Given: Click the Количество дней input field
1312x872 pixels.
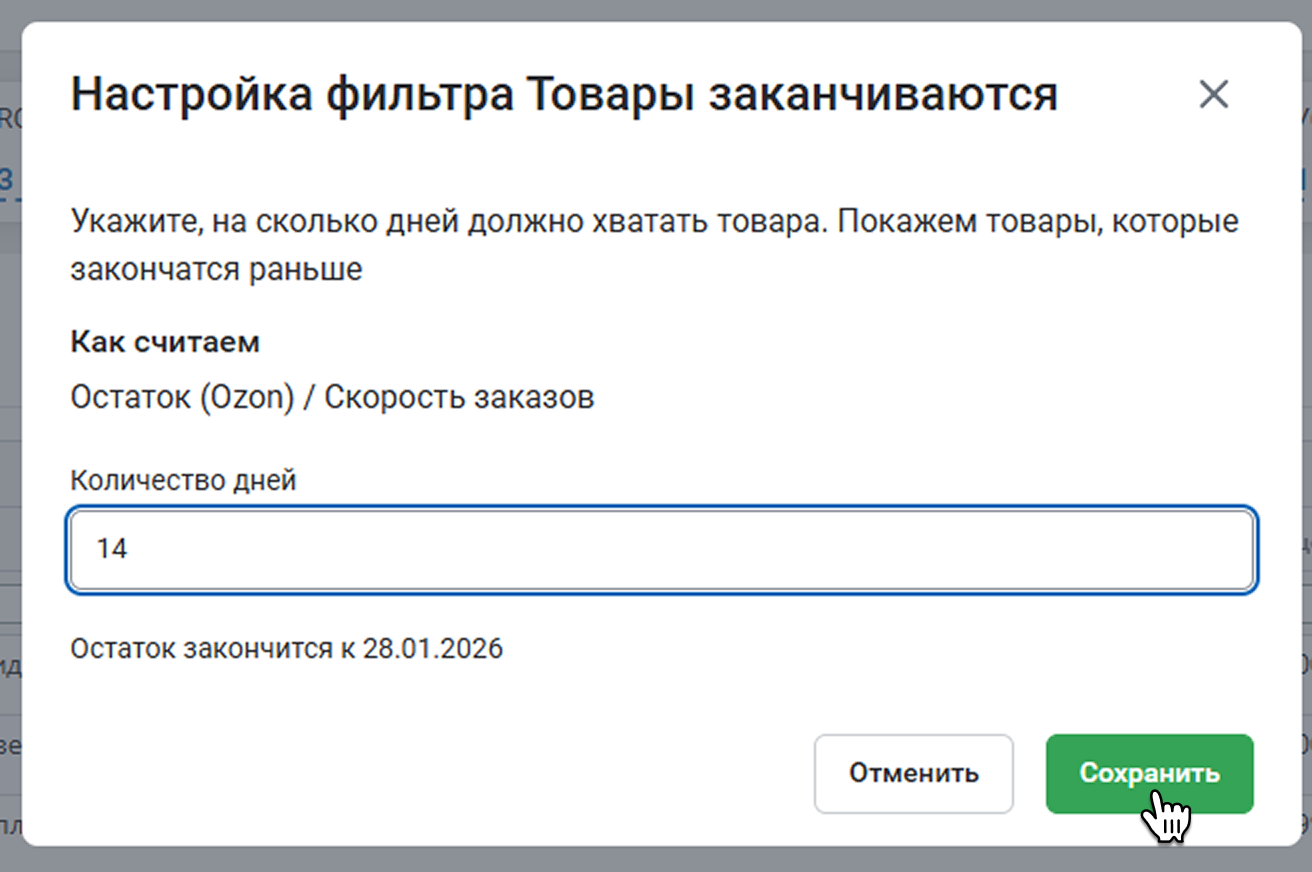Looking at the screenshot, I should [660, 549].
